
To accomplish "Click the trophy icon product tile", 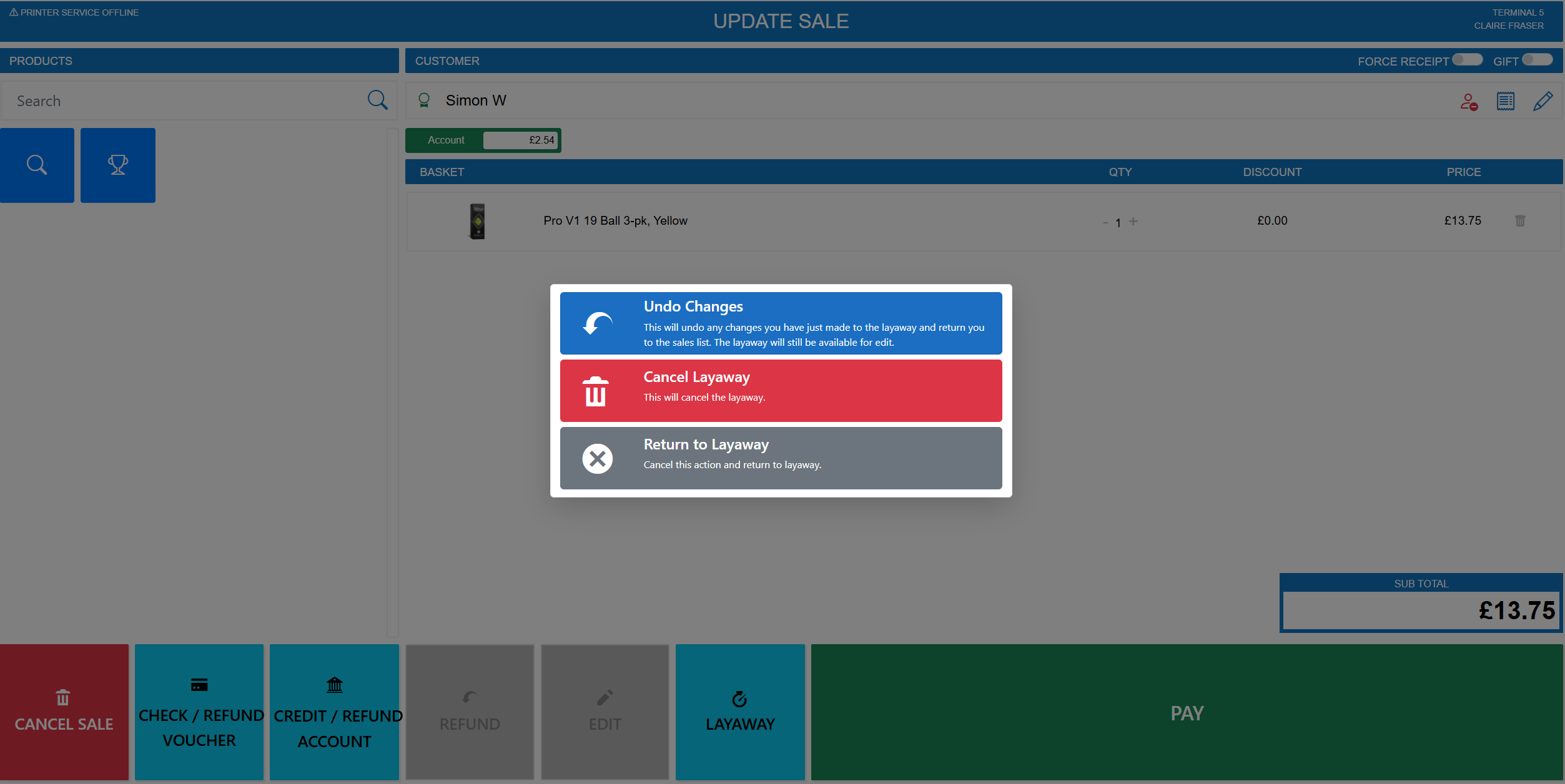I will [117, 165].
